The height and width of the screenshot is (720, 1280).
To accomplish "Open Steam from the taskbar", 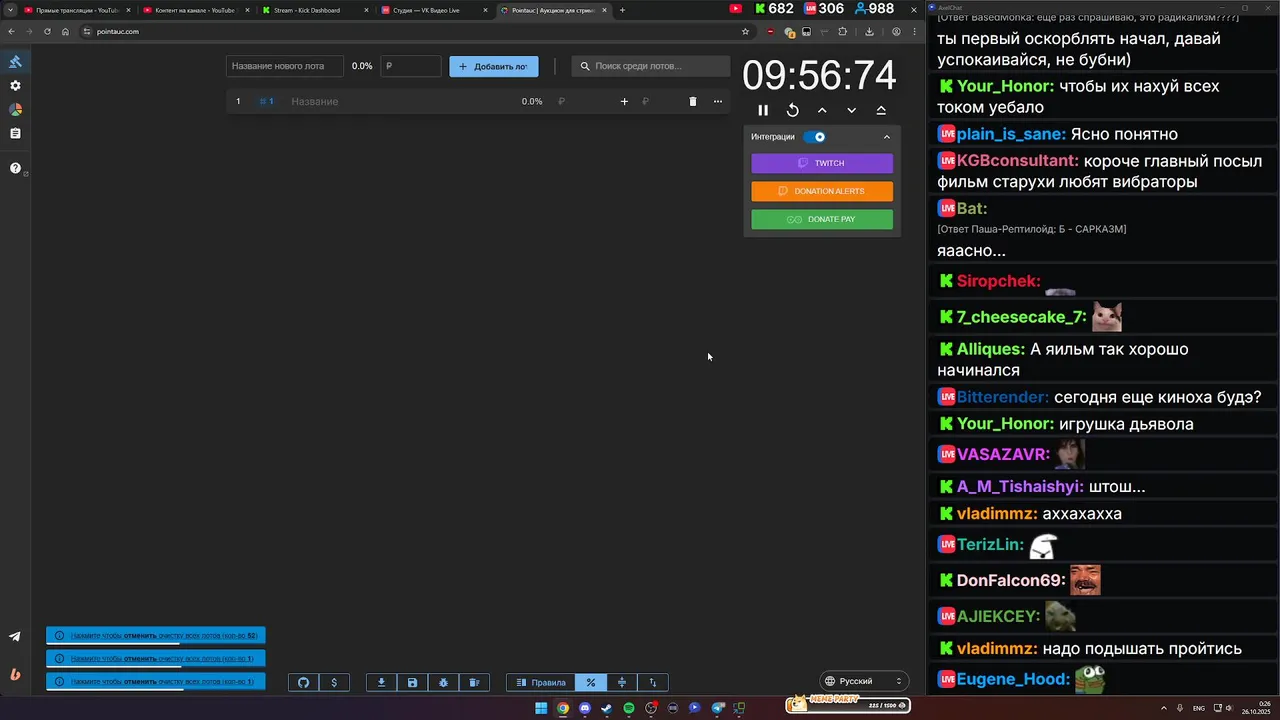I will click(x=606, y=708).
